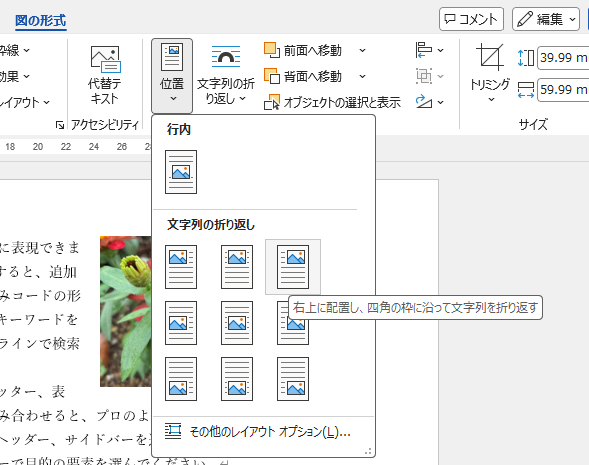
Task: Click the コメント button
Action: [471, 19]
